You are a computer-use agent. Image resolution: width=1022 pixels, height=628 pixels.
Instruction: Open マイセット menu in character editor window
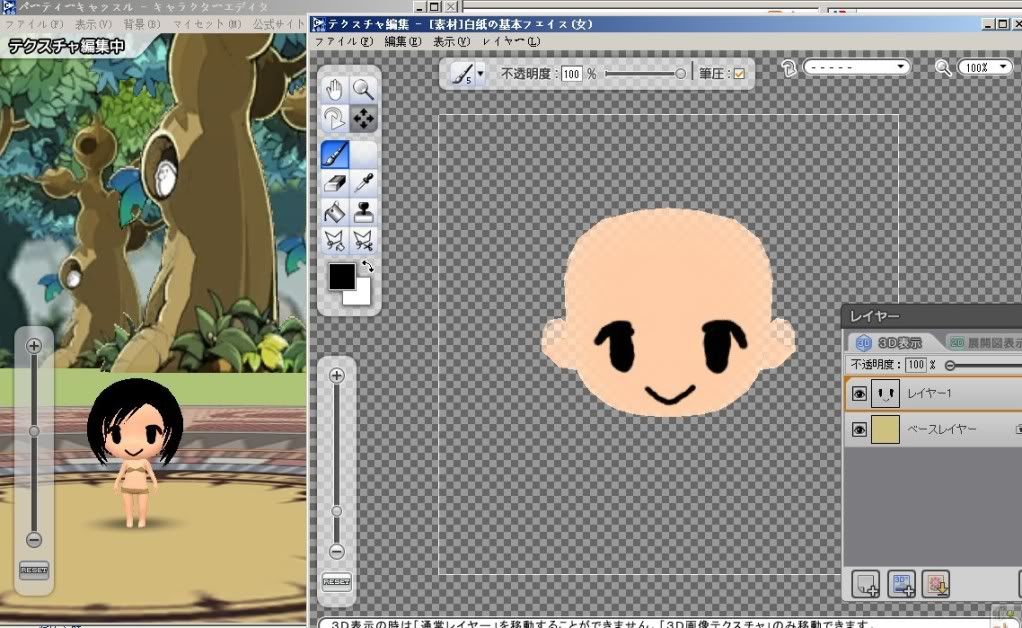pos(207,24)
